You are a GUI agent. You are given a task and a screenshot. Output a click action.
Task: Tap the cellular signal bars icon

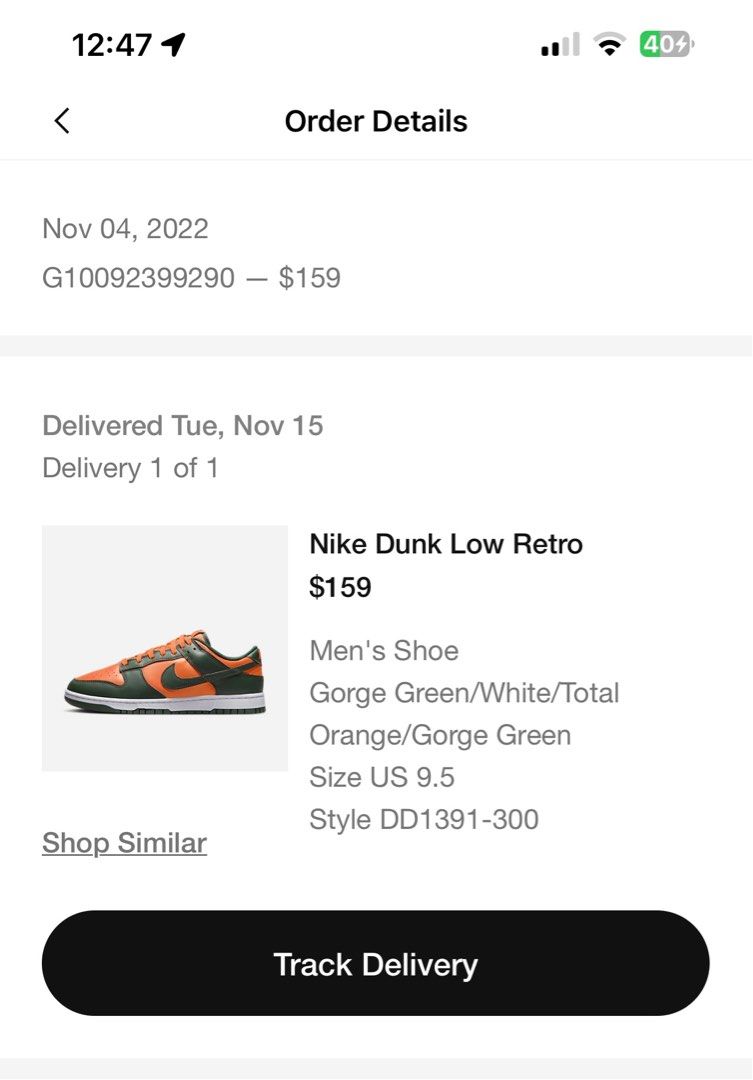(559, 45)
